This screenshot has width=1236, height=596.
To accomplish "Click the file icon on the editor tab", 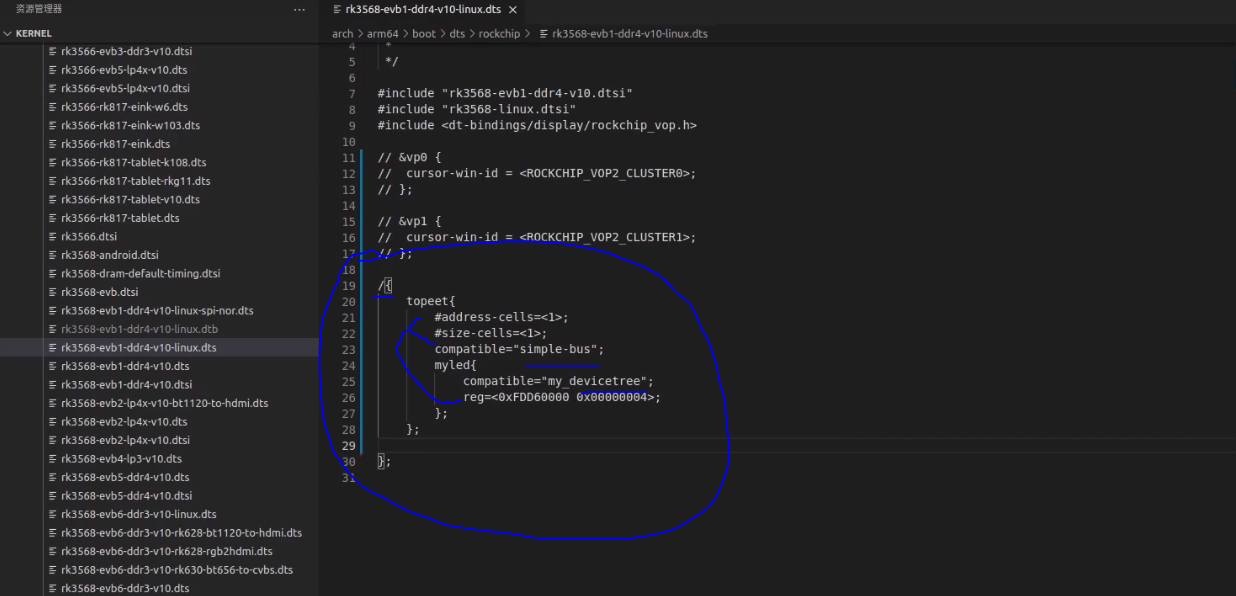I will pos(337,10).
